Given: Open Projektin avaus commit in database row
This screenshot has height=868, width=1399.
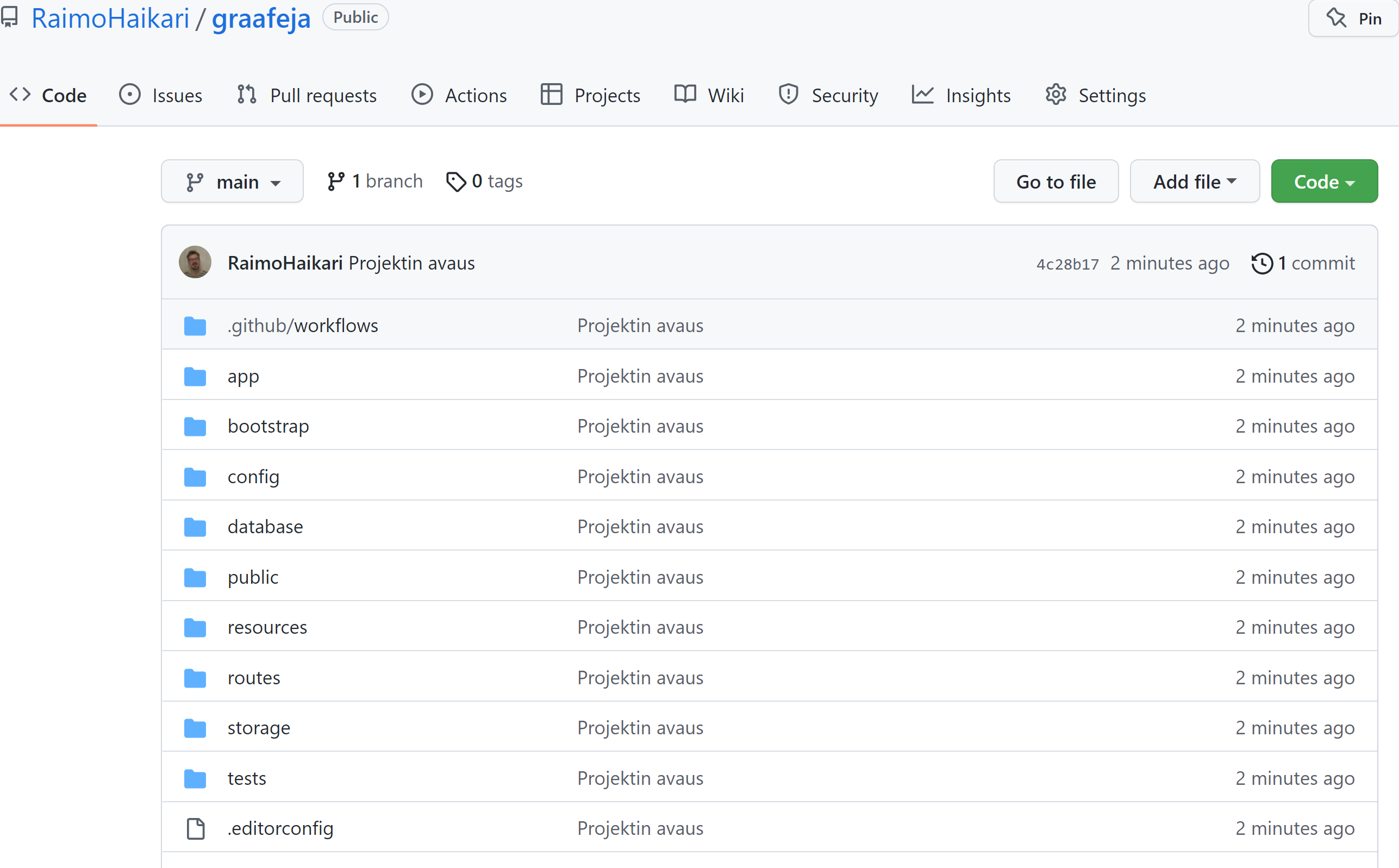Looking at the screenshot, I should click(640, 527).
